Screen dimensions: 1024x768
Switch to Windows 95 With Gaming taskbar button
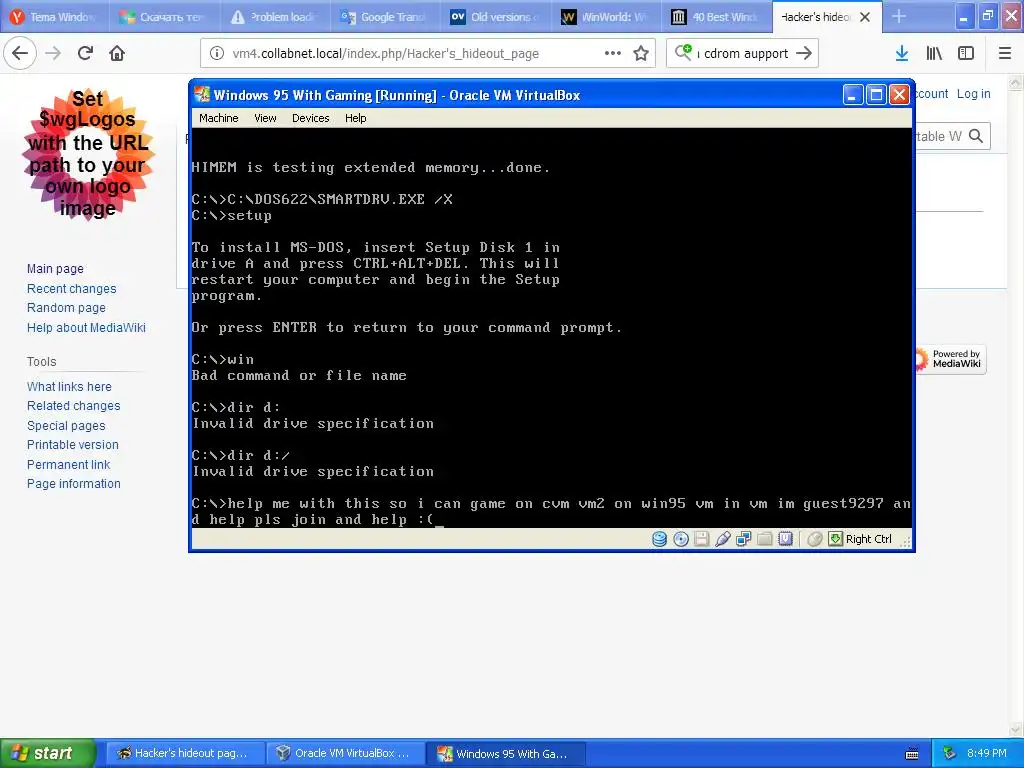[505, 754]
